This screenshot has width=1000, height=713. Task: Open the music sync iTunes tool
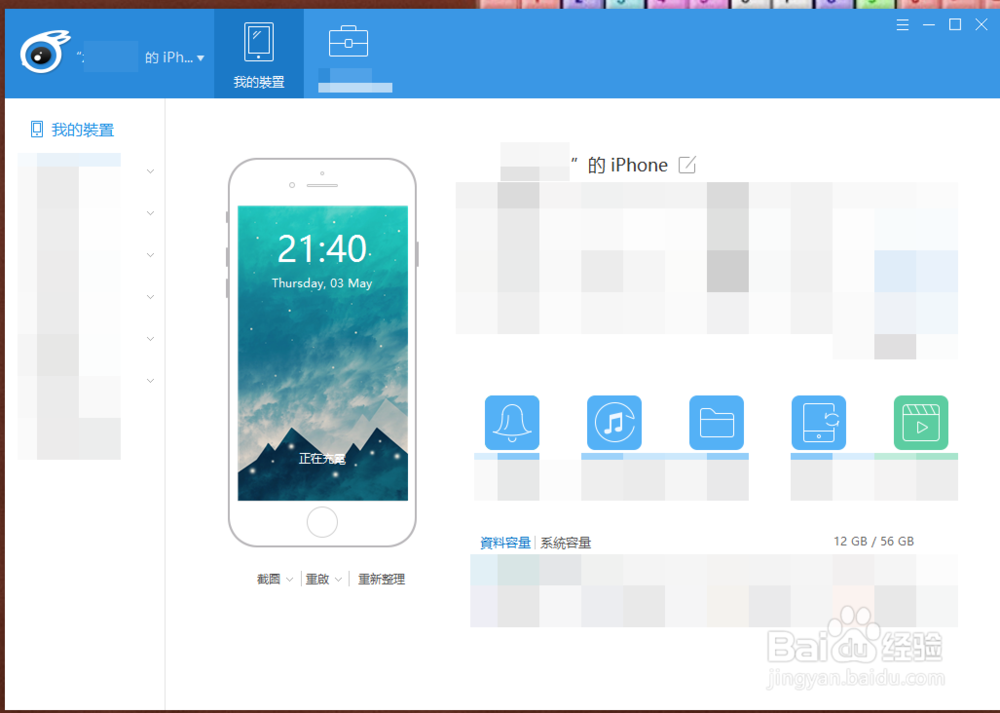click(x=614, y=422)
